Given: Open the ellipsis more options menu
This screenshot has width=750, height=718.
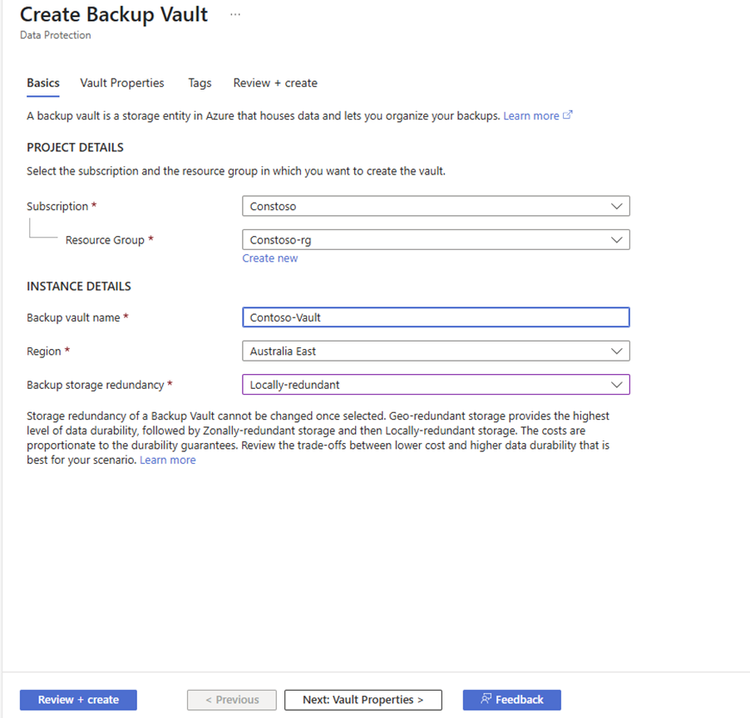Looking at the screenshot, I should click(x=235, y=14).
